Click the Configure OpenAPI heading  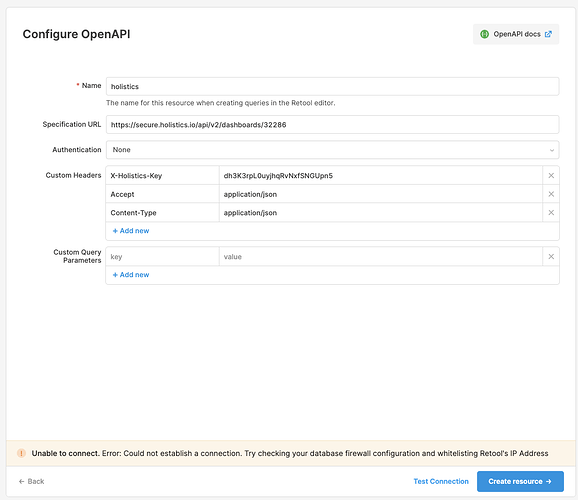(x=76, y=34)
